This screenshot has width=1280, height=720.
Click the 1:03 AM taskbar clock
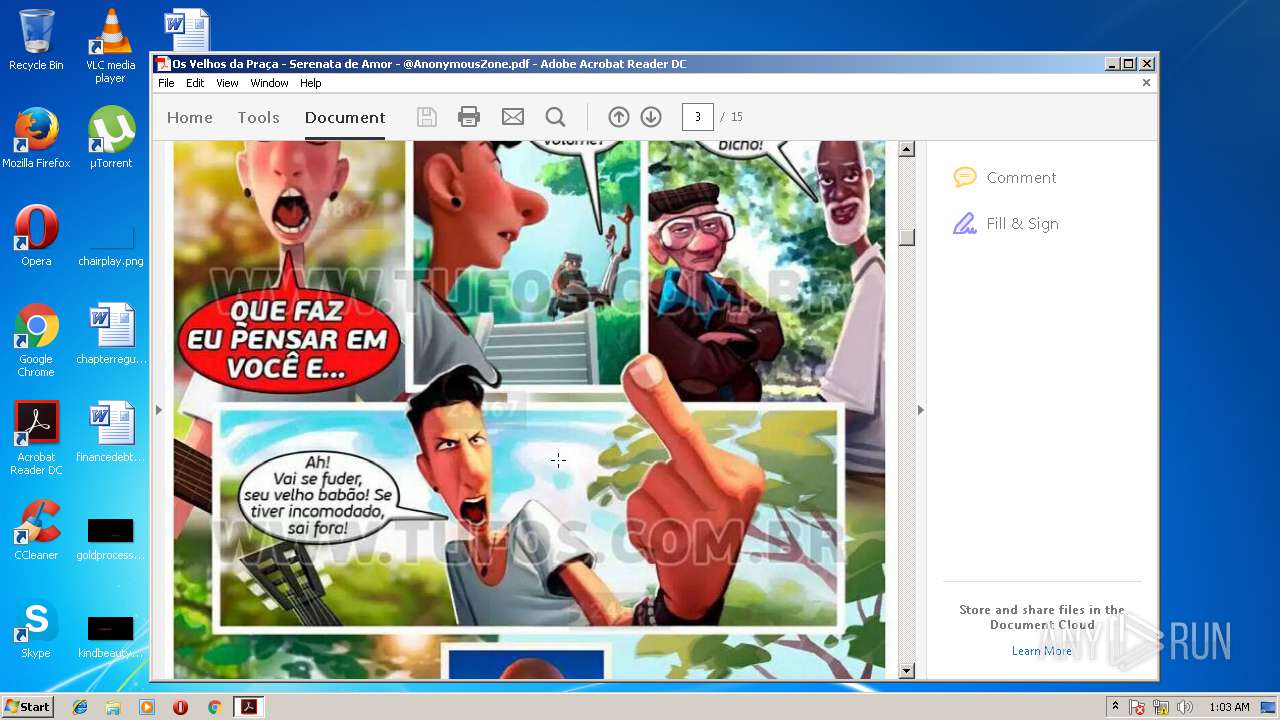(x=1229, y=707)
